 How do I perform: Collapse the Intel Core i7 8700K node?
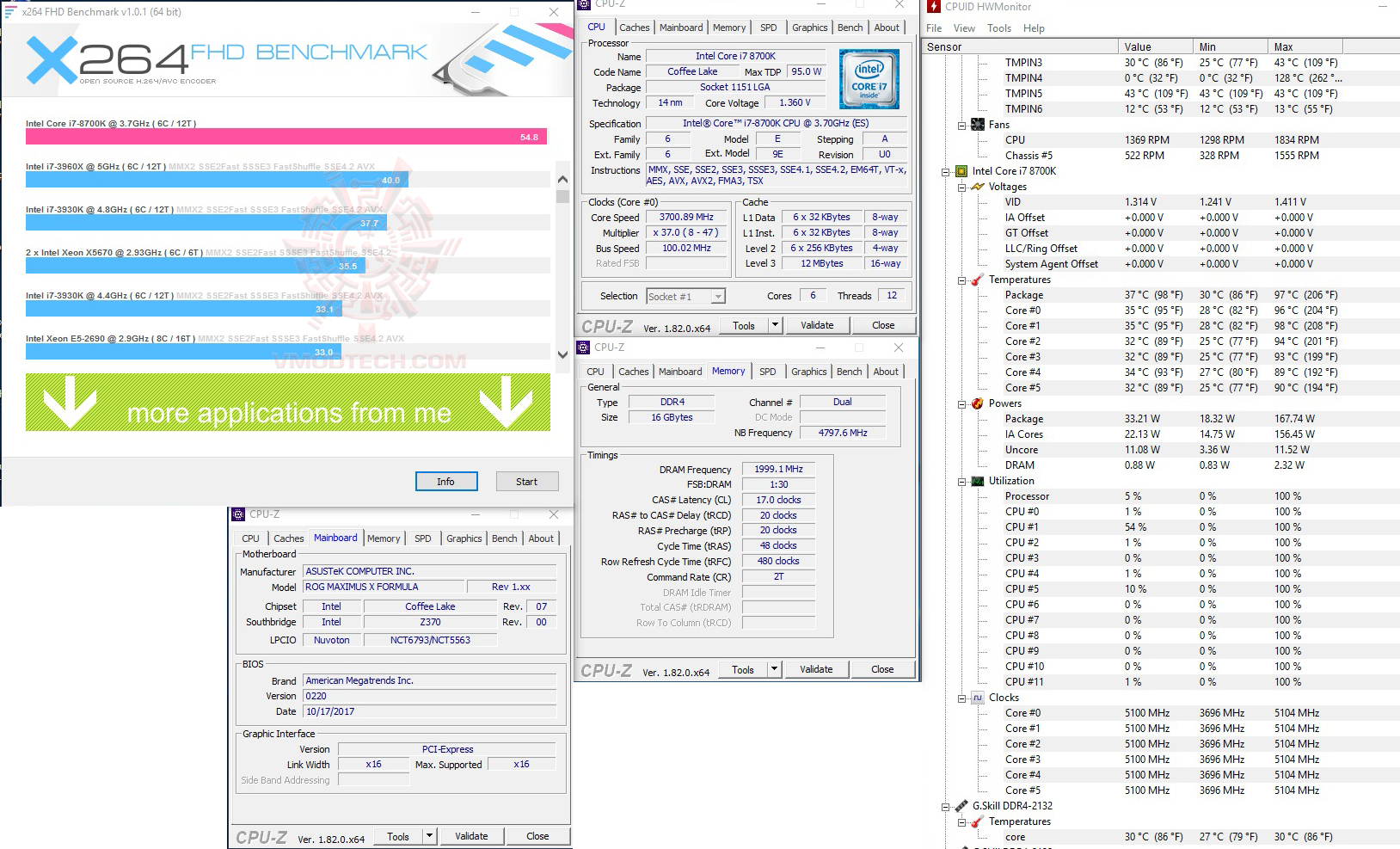946,171
